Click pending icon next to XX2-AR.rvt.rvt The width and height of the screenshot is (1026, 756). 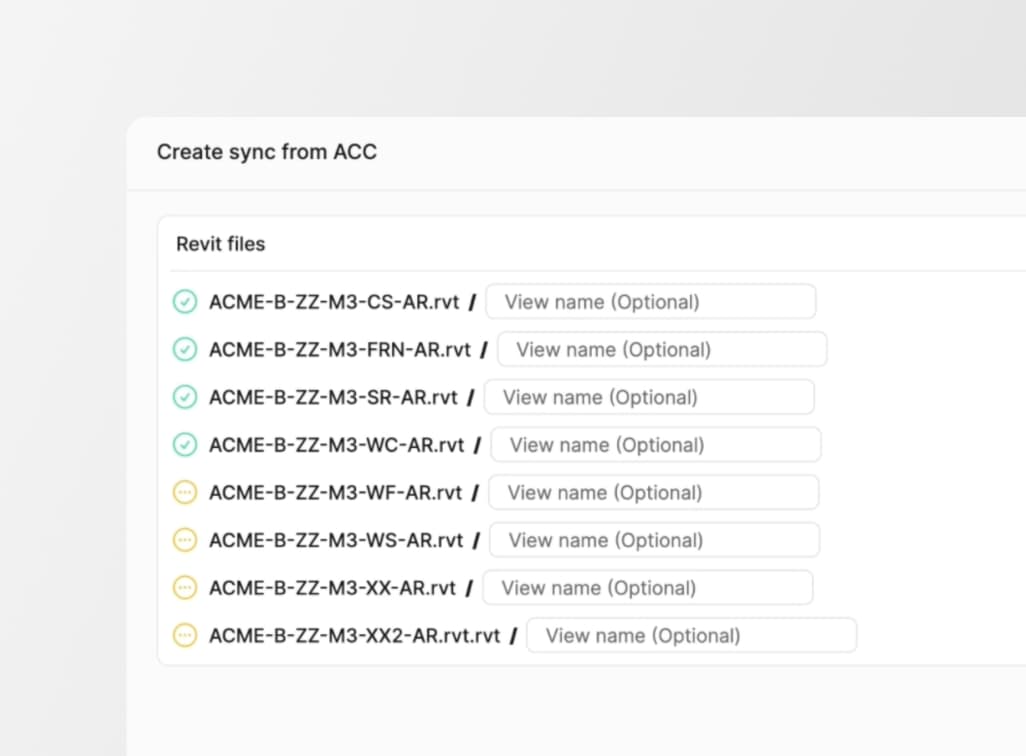click(185, 635)
